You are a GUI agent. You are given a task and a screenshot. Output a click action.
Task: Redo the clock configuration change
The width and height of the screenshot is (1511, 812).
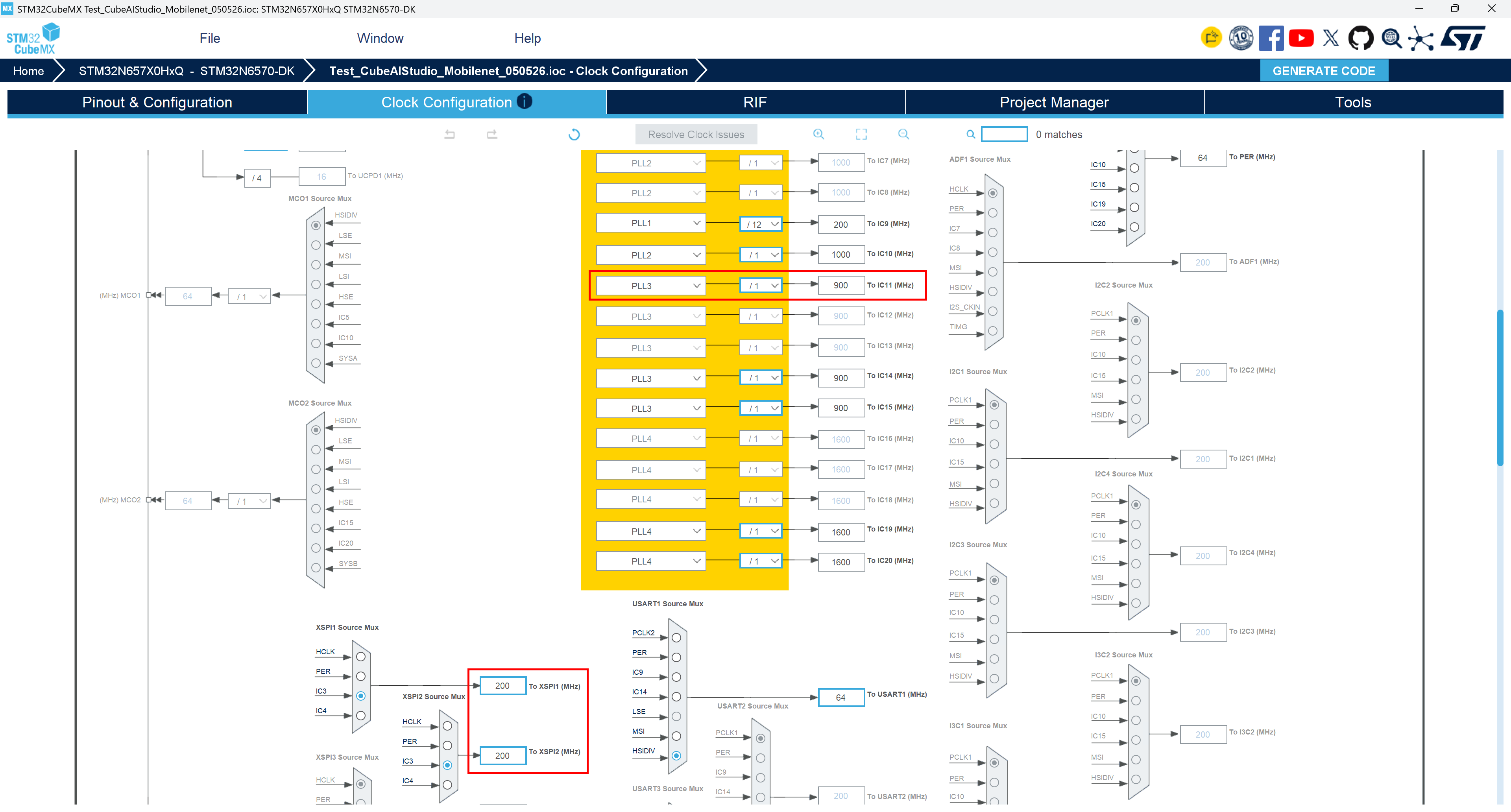point(492,134)
